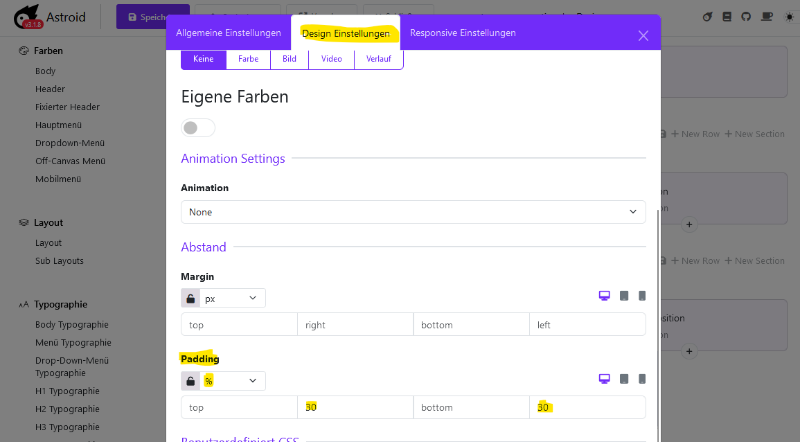Open Body colors in sidebar
Viewport: 800px width, 442px height.
point(45,71)
